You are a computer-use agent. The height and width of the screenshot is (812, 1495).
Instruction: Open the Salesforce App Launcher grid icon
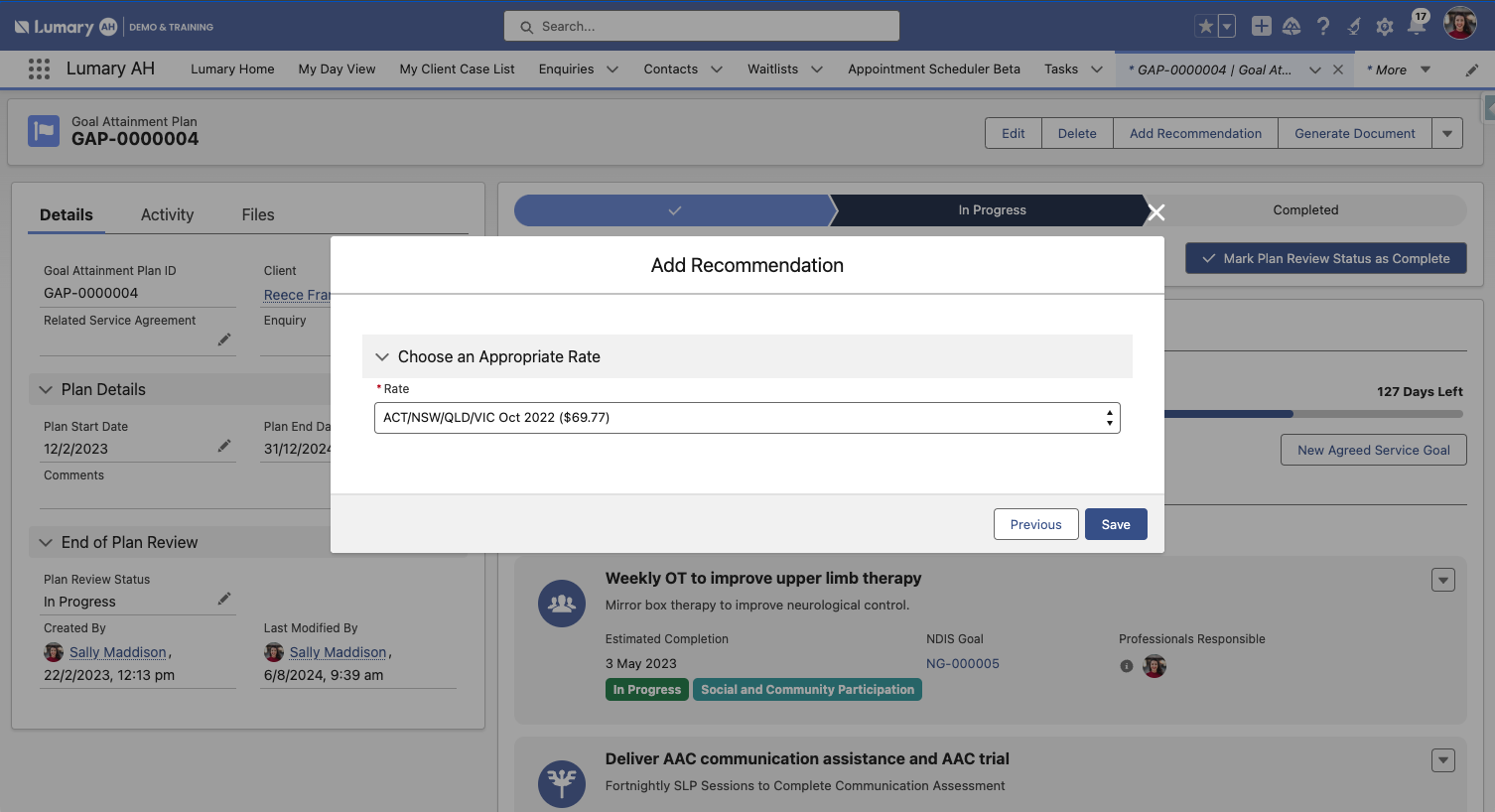tap(38, 68)
